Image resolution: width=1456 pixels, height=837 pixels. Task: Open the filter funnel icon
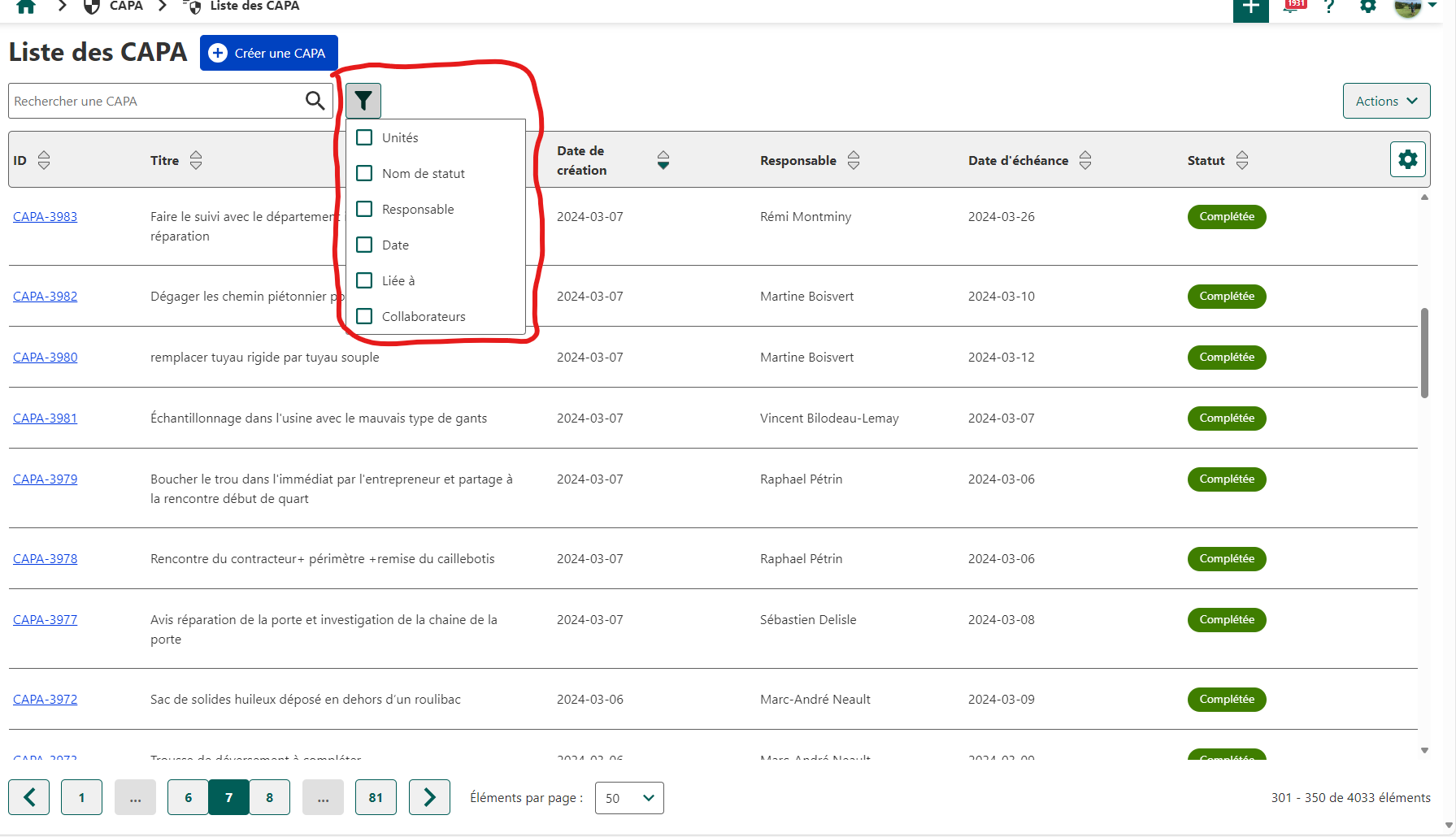click(363, 101)
